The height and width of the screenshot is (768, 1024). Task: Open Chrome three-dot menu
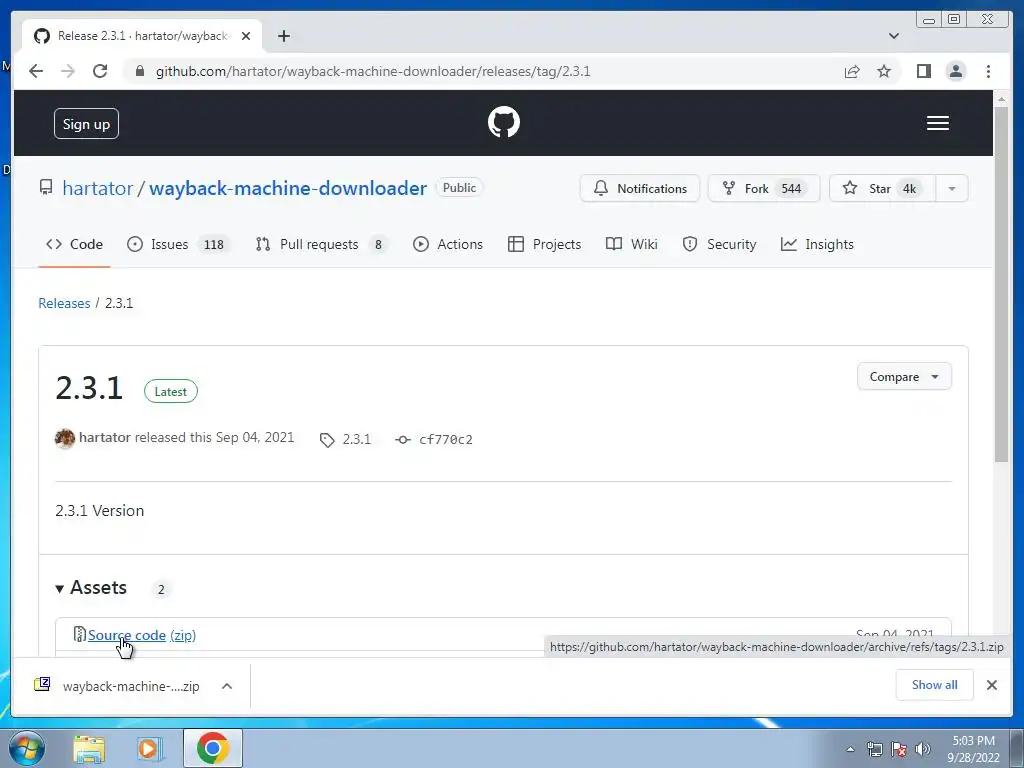[988, 71]
